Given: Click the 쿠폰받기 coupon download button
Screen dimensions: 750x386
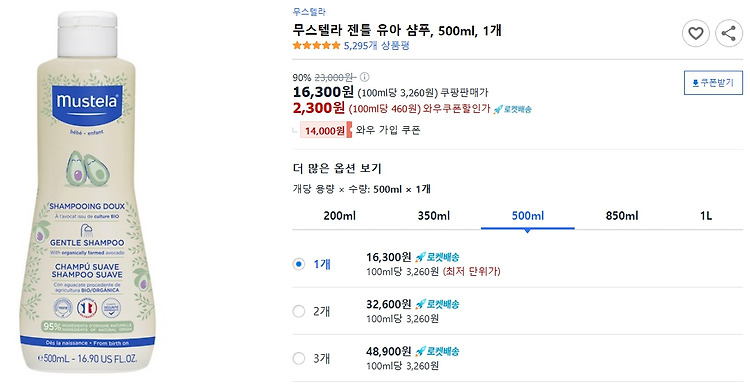Looking at the screenshot, I should (x=713, y=83).
